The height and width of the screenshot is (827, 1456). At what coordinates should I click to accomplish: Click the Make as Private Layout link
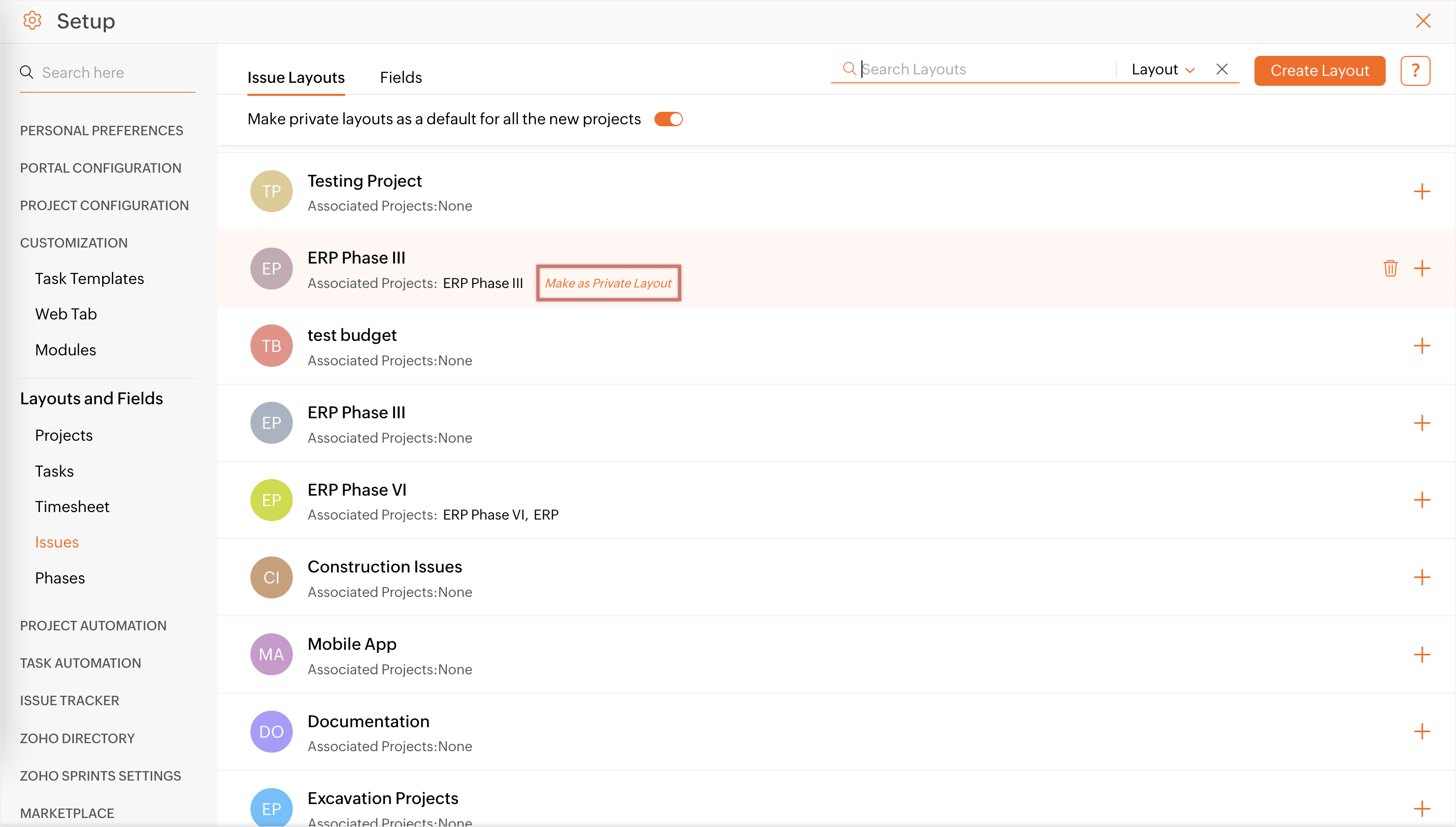pyautogui.click(x=608, y=283)
